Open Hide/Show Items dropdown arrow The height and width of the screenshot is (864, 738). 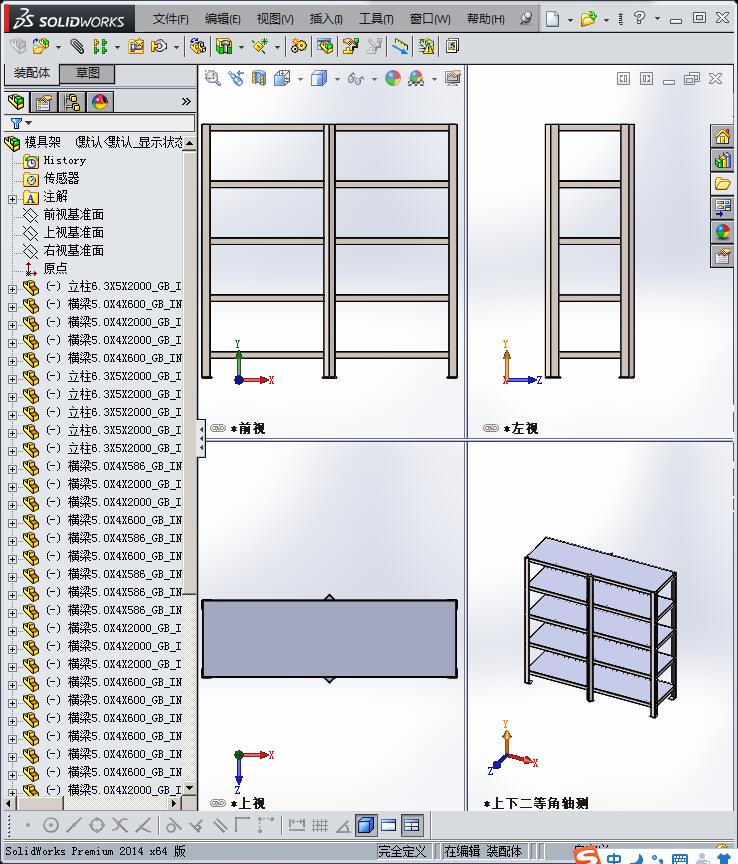374,79
